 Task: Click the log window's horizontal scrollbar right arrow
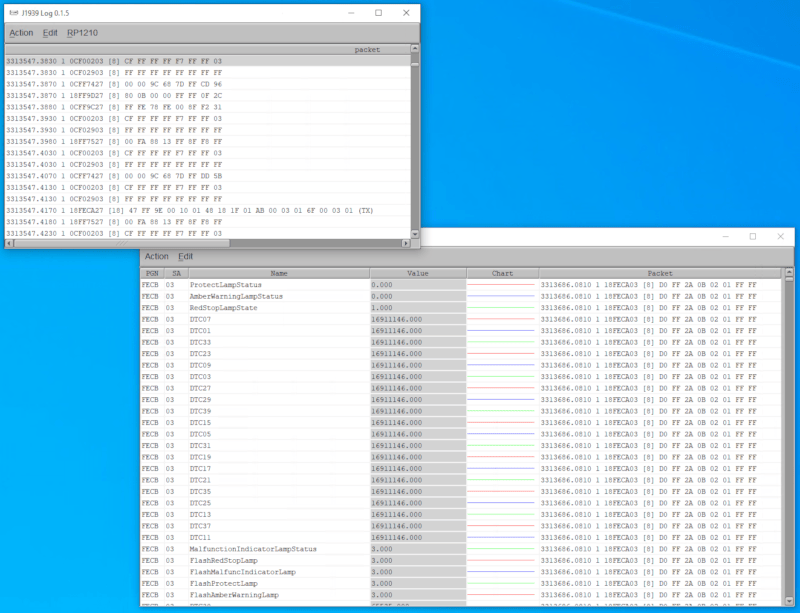[406, 243]
